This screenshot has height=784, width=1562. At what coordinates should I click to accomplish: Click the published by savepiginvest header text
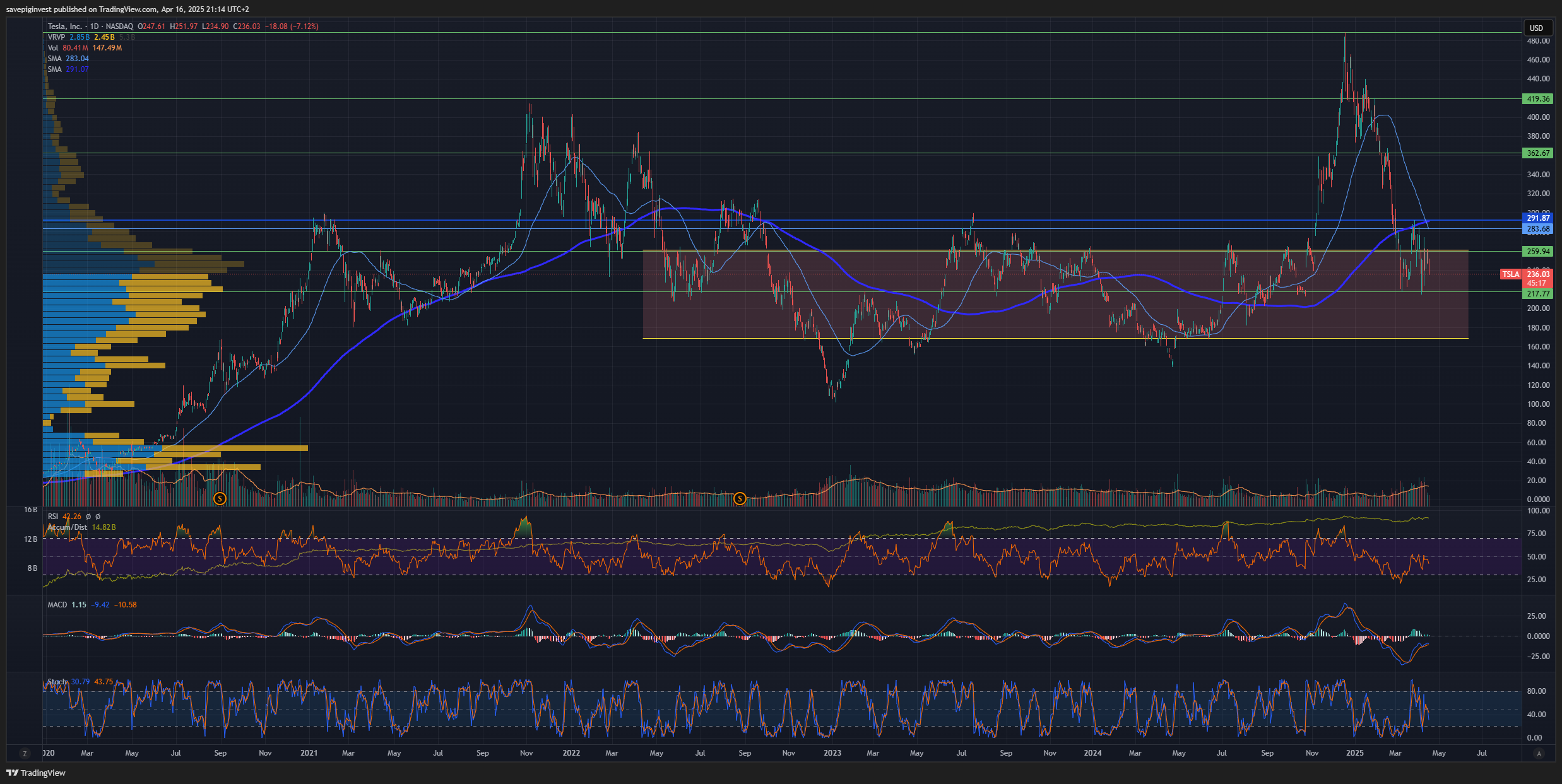(x=127, y=9)
